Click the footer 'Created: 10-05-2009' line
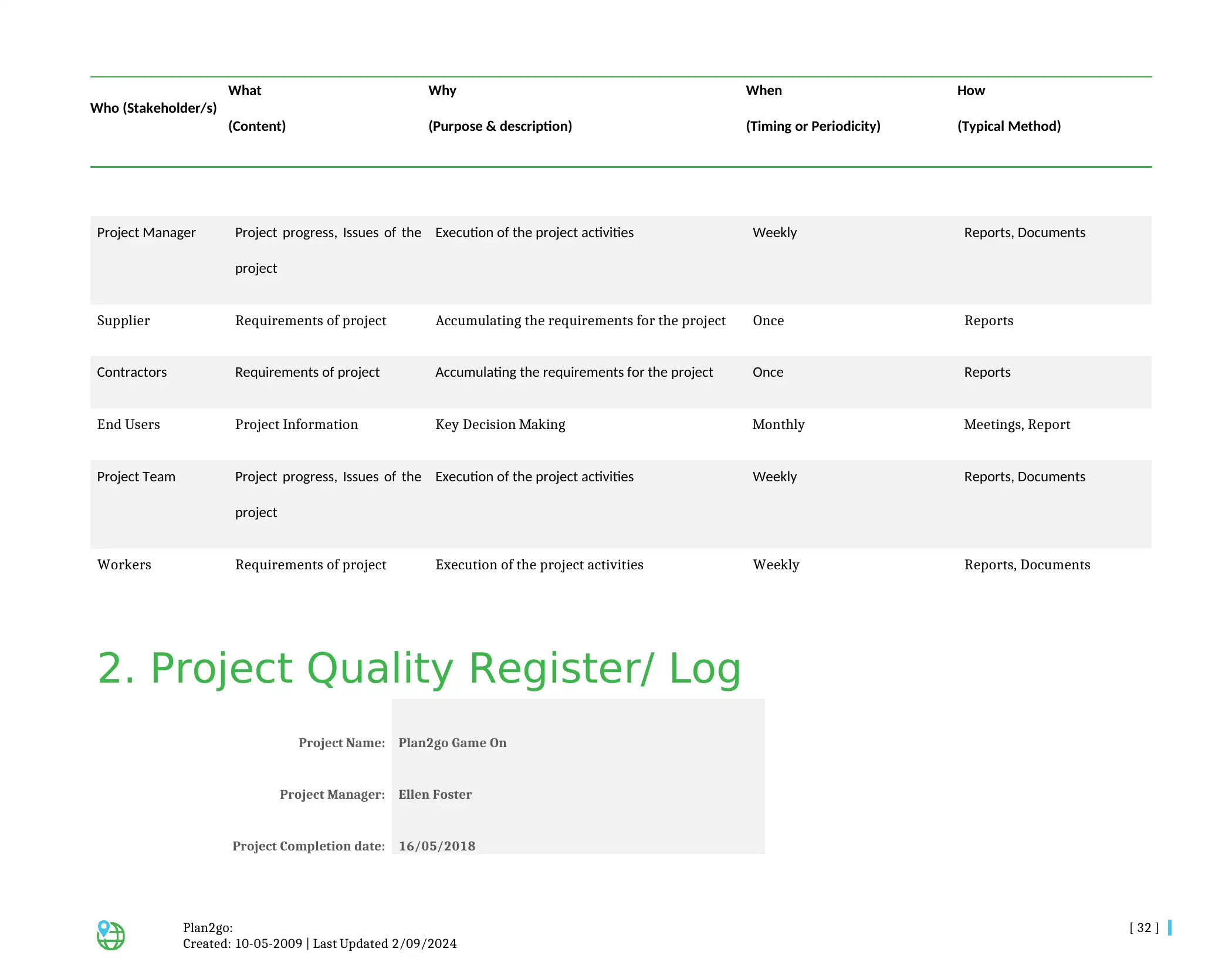Viewport: 1232px width, 969px height. click(x=320, y=944)
